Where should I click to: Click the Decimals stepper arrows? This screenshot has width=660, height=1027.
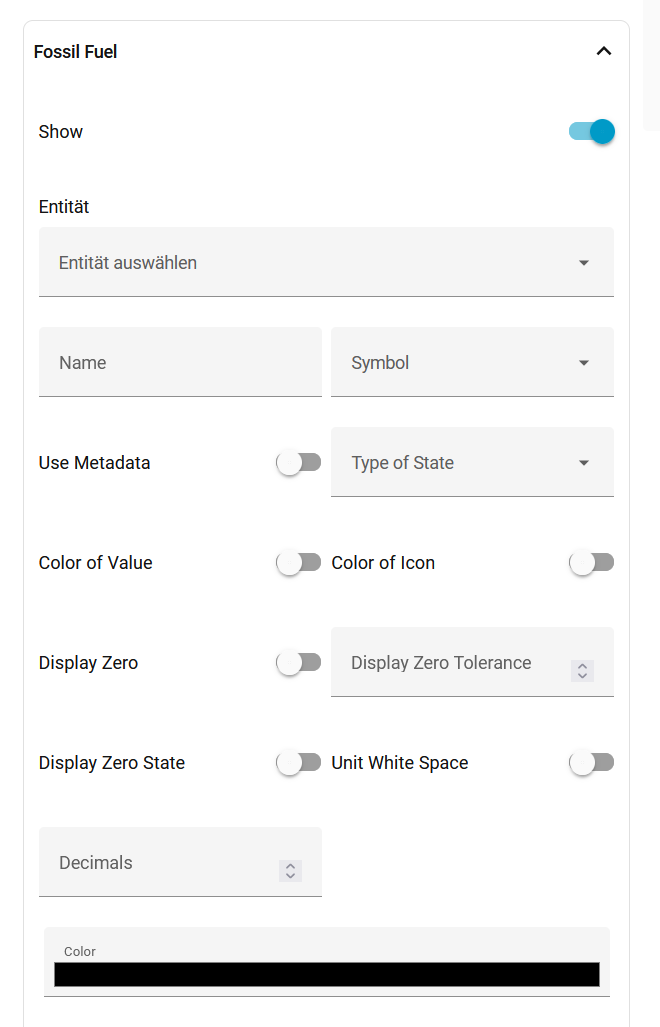tap(290, 871)
